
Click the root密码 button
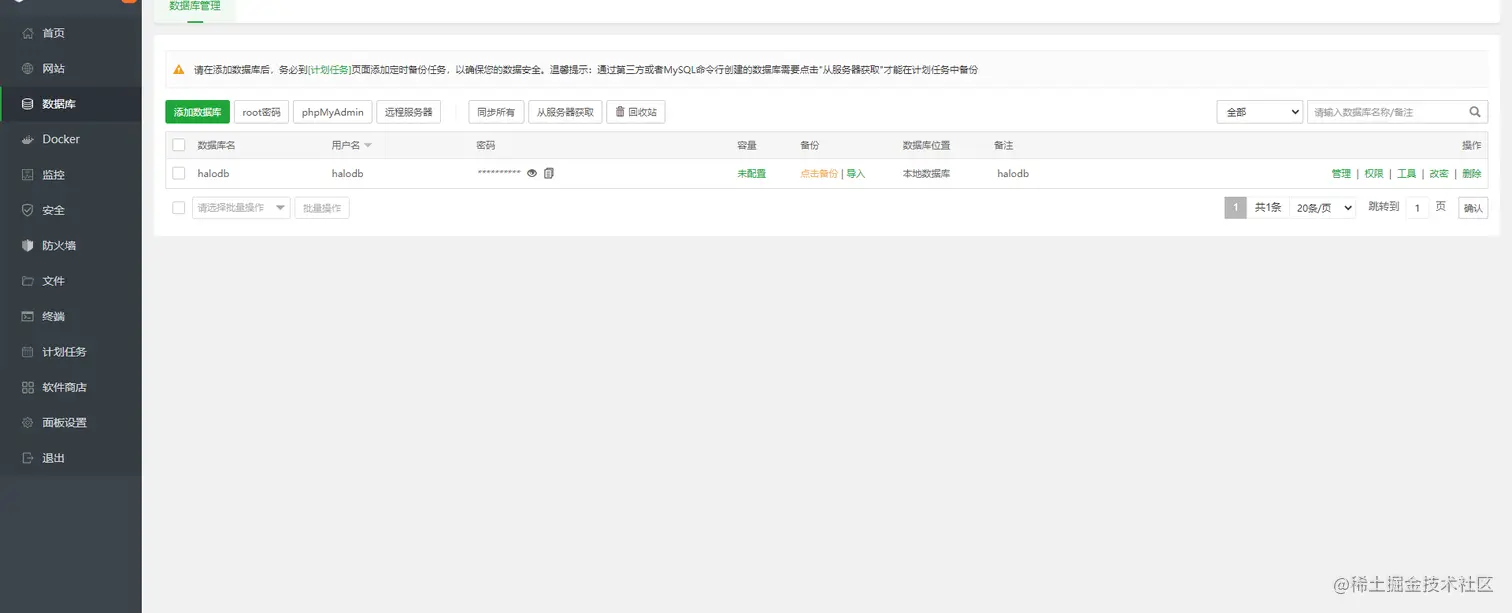click(262, 112)
